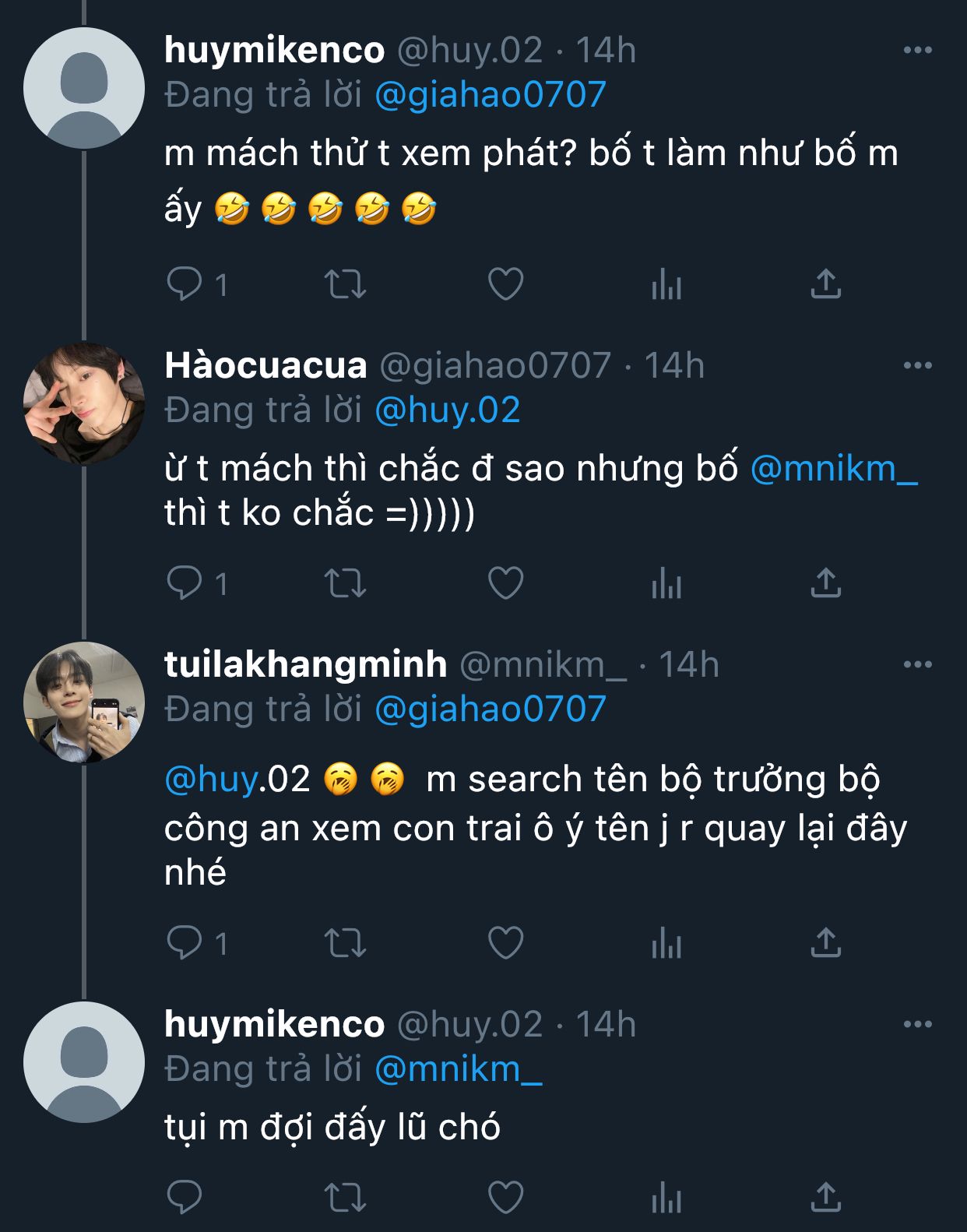Like huymikenco's first reply tweet
Viewport: 967px width, 1232px height.
(x=505, y=284)
